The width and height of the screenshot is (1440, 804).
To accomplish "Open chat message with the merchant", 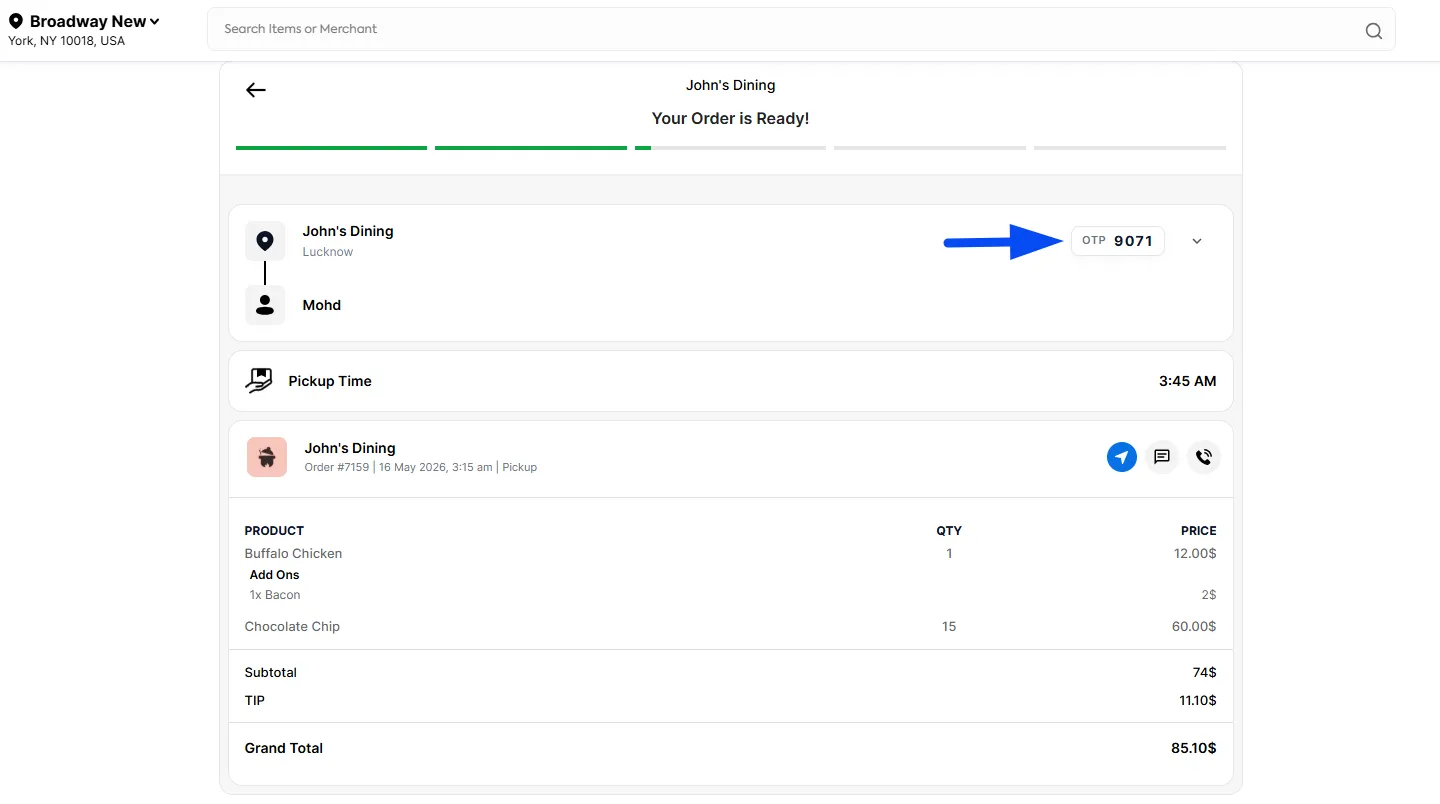I will coord(1162,457).
